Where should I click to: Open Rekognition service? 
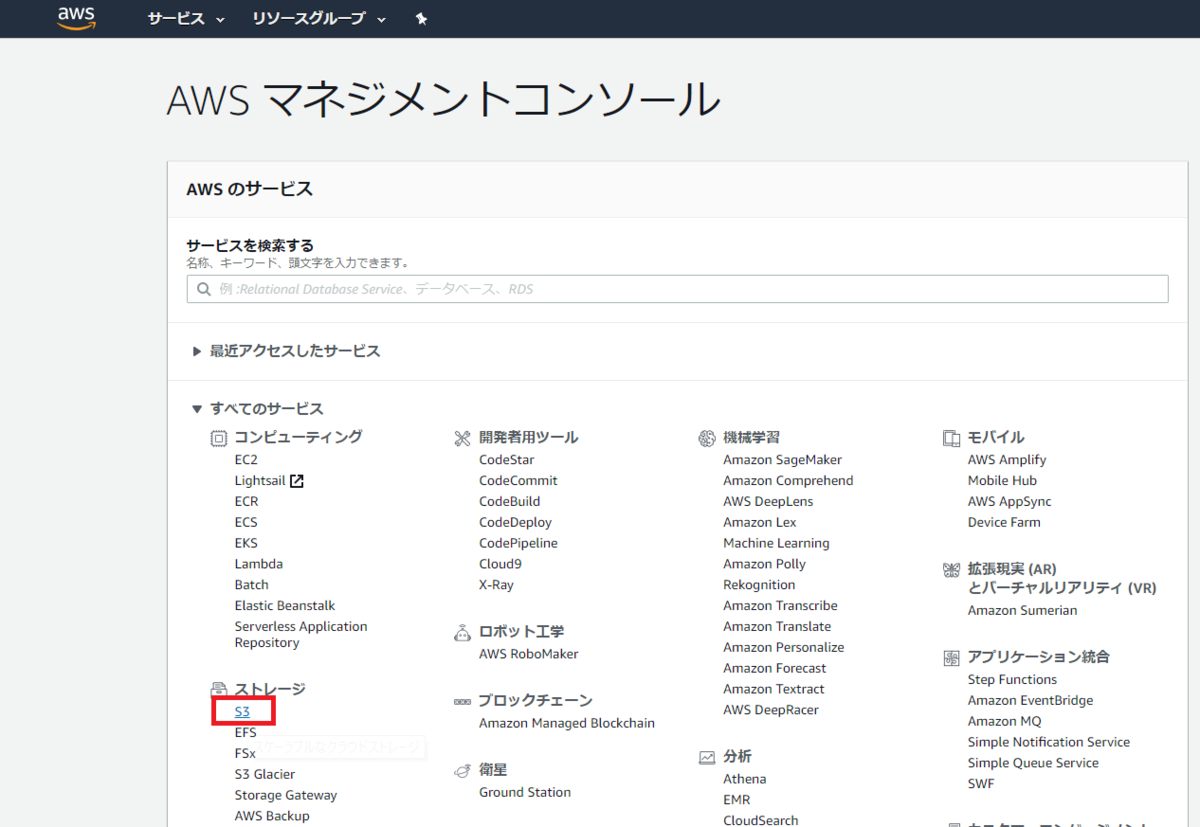pos(759,585)
